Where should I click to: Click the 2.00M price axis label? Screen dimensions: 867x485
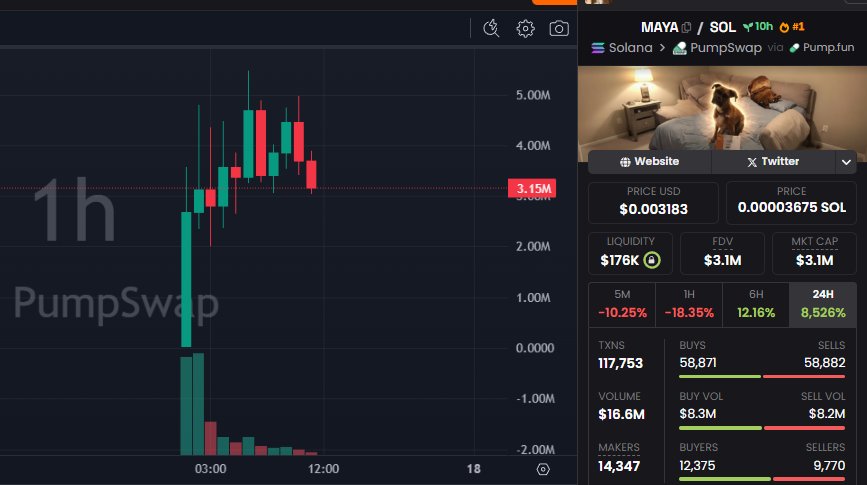click(x=533, y=247)
